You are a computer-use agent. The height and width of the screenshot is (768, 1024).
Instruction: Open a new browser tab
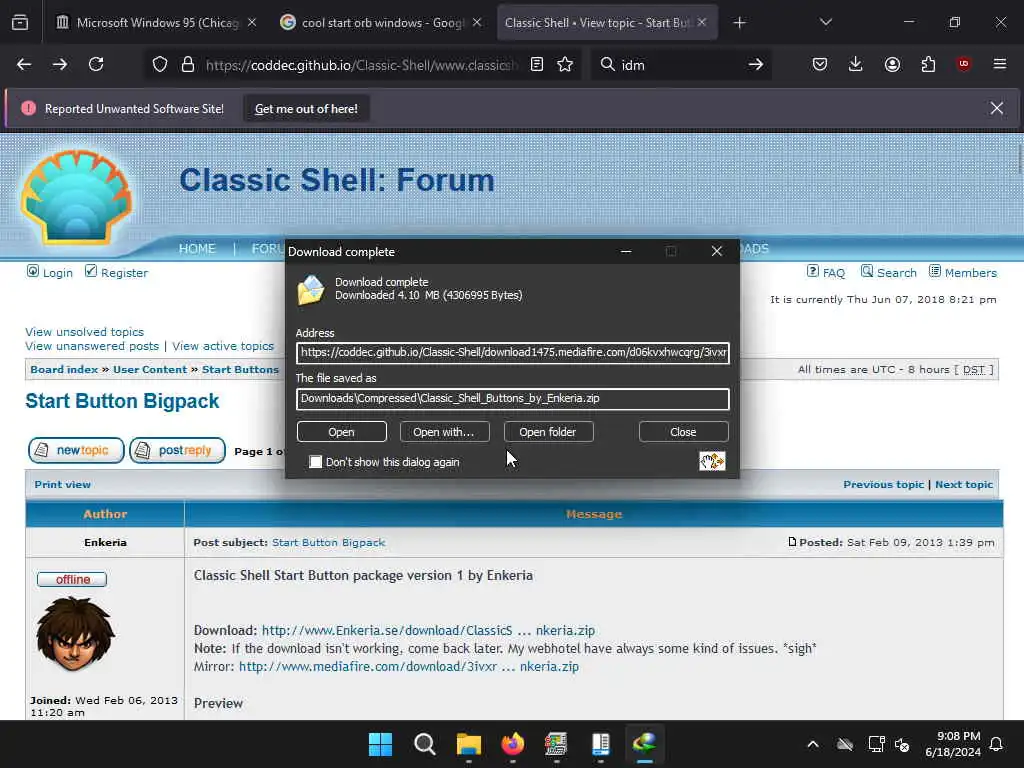(x=739, y=23)
